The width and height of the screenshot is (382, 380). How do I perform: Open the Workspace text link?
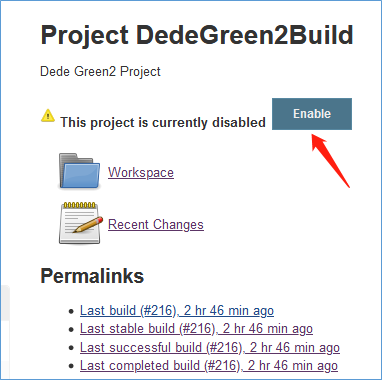click(141, 173)
